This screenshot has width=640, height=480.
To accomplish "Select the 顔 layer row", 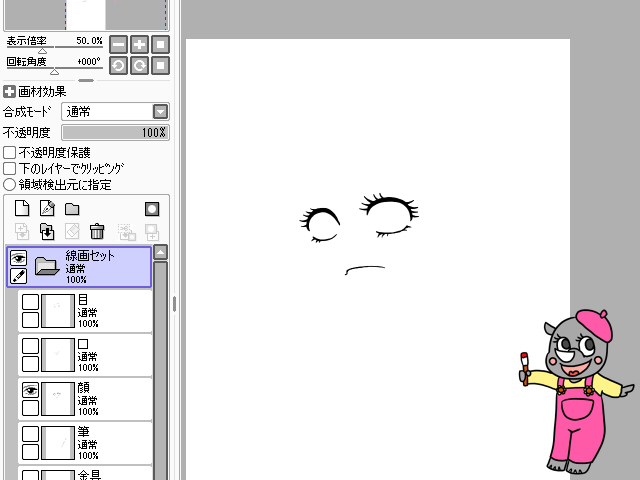I will [x=85, y=400].
